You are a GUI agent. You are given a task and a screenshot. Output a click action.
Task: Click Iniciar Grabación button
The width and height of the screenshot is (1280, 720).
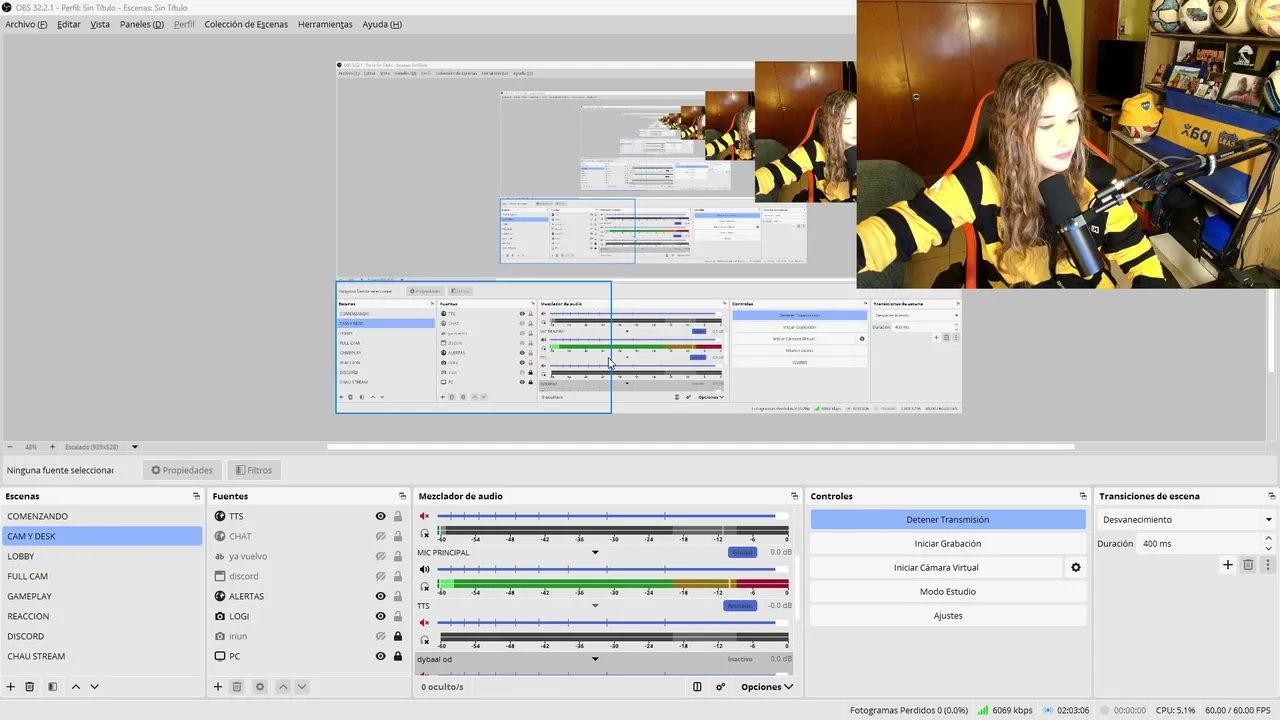pyautogui.click(x=947, y=544)
